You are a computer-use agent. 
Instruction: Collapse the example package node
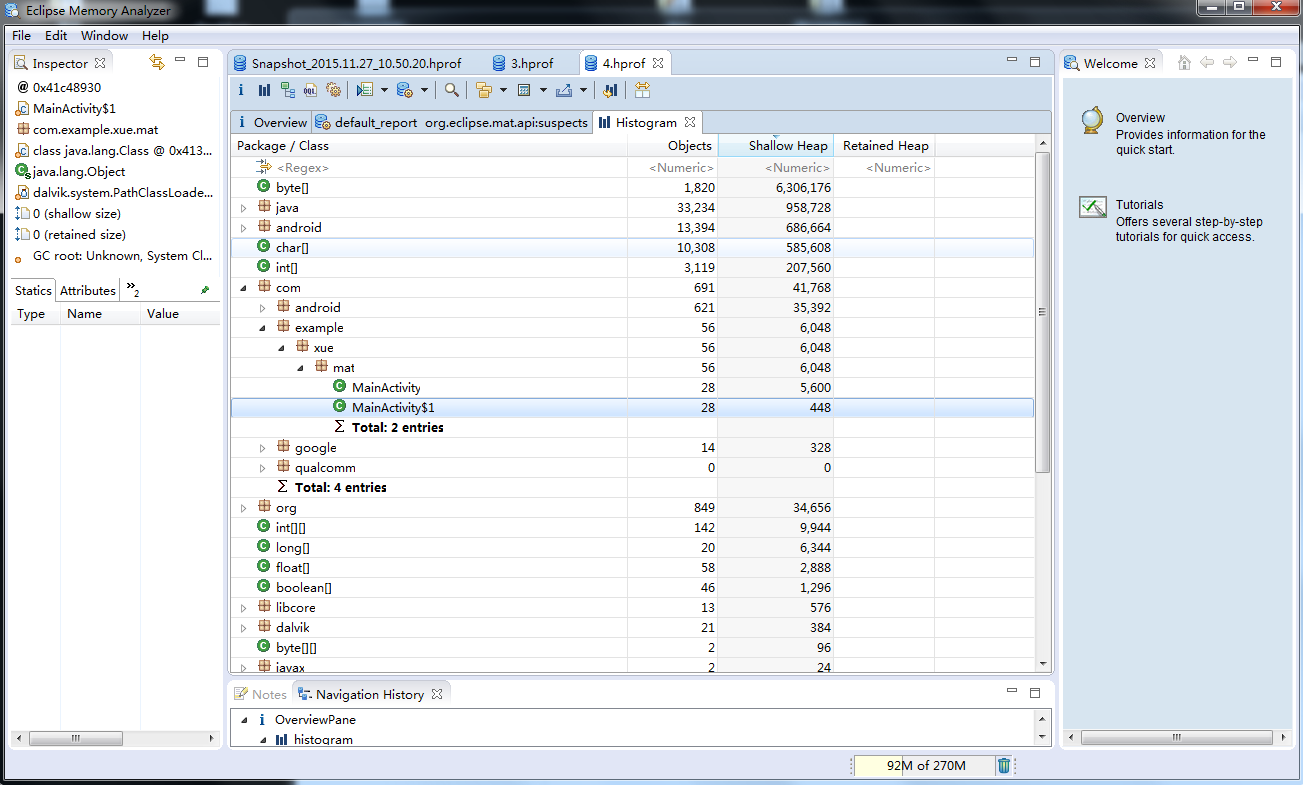(x=262, y=328)
